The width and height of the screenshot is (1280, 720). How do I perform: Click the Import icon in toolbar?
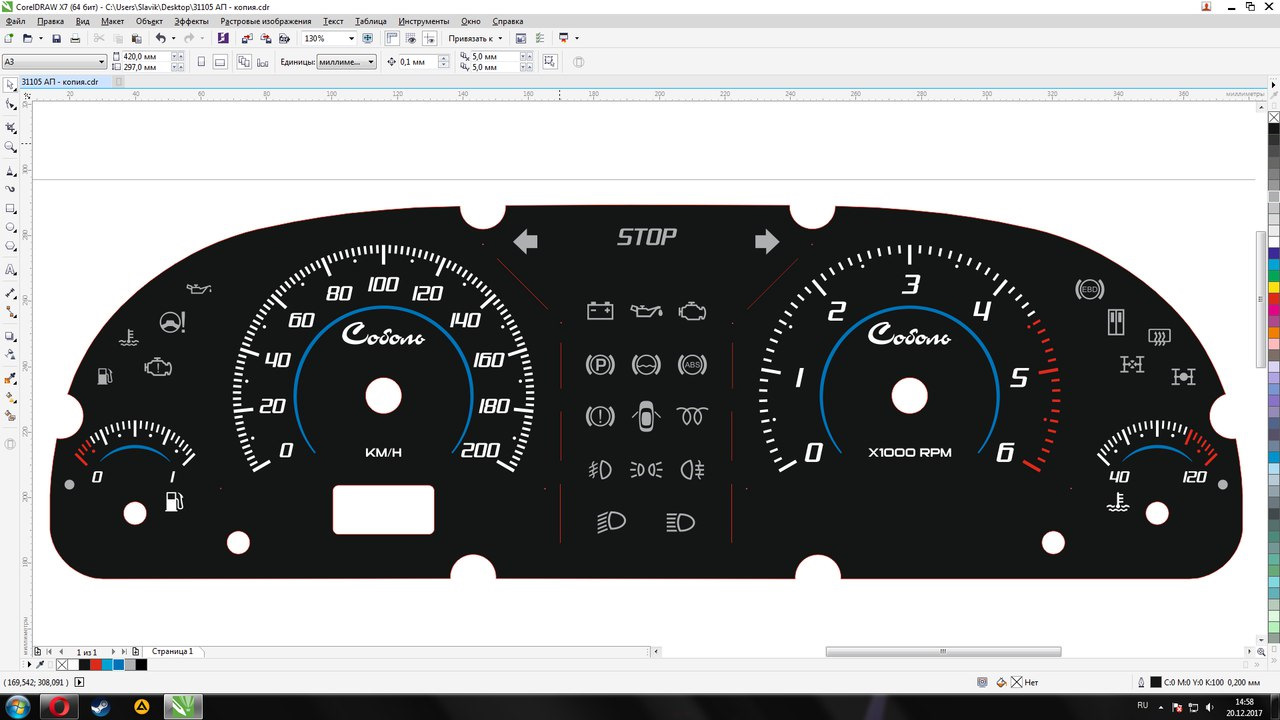[x=247, y=38]
